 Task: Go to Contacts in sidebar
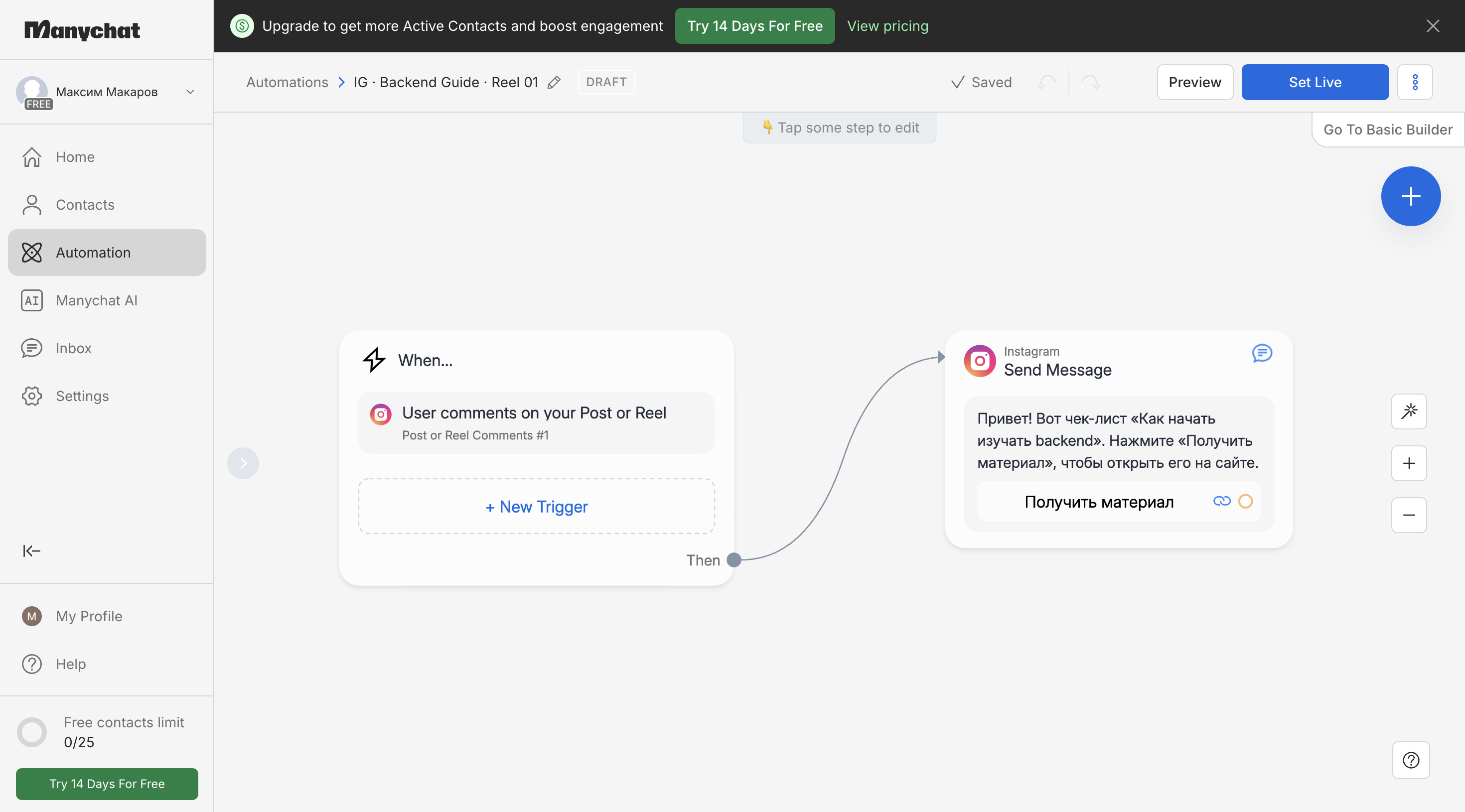pos(107,205)
